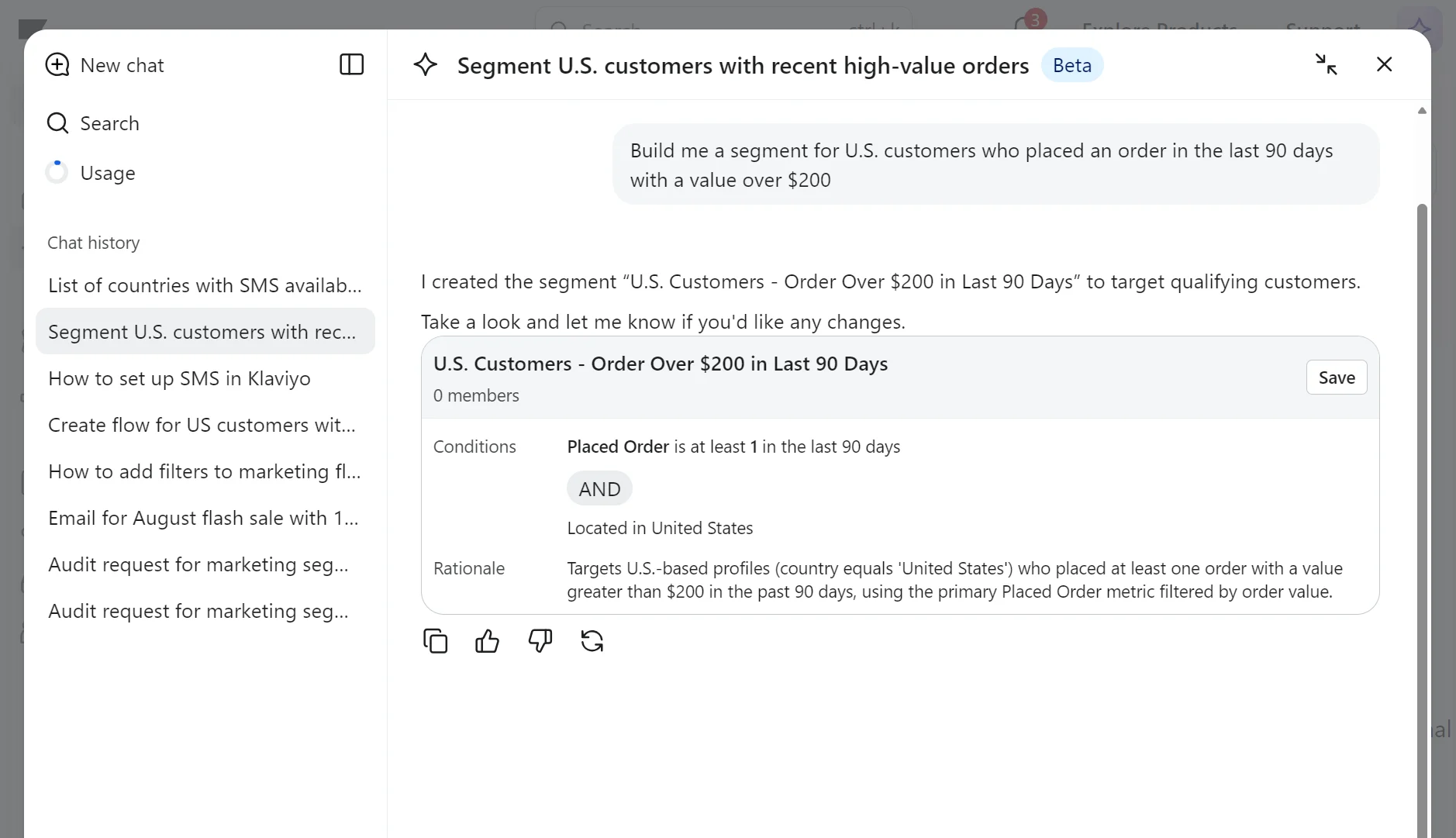Click the 'Rationale' label
The width and height of the screenshot is (1456, 838).
[469, 568]
